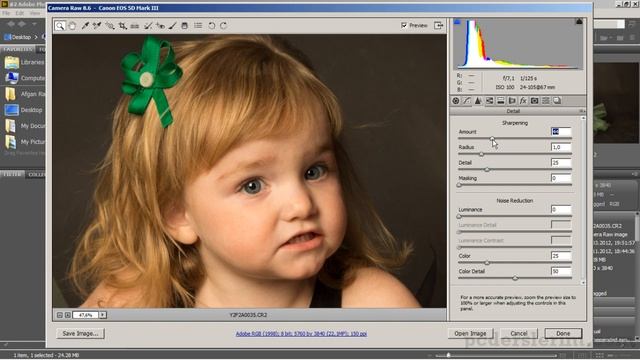Select Libraries in Bridge Favorites panel
This screenshot has height=360, width=640.
[24, 62]
